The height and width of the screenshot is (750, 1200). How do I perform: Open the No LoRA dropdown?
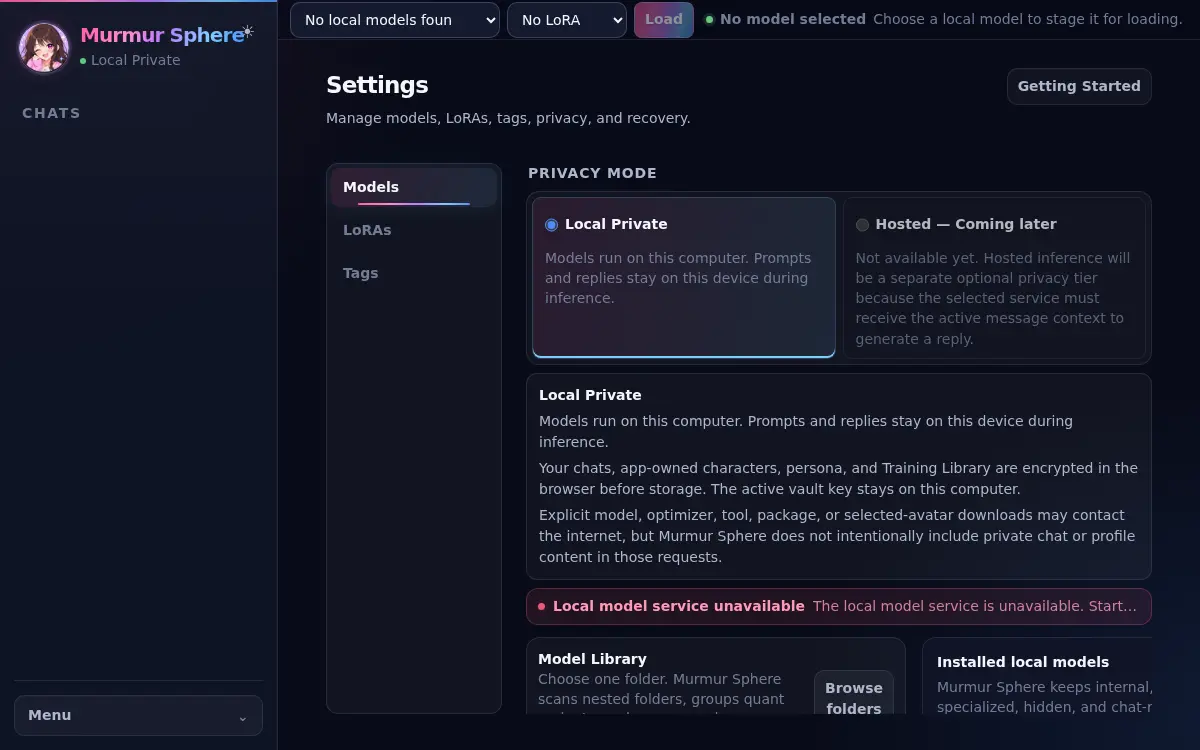click(x=567, y=20)
